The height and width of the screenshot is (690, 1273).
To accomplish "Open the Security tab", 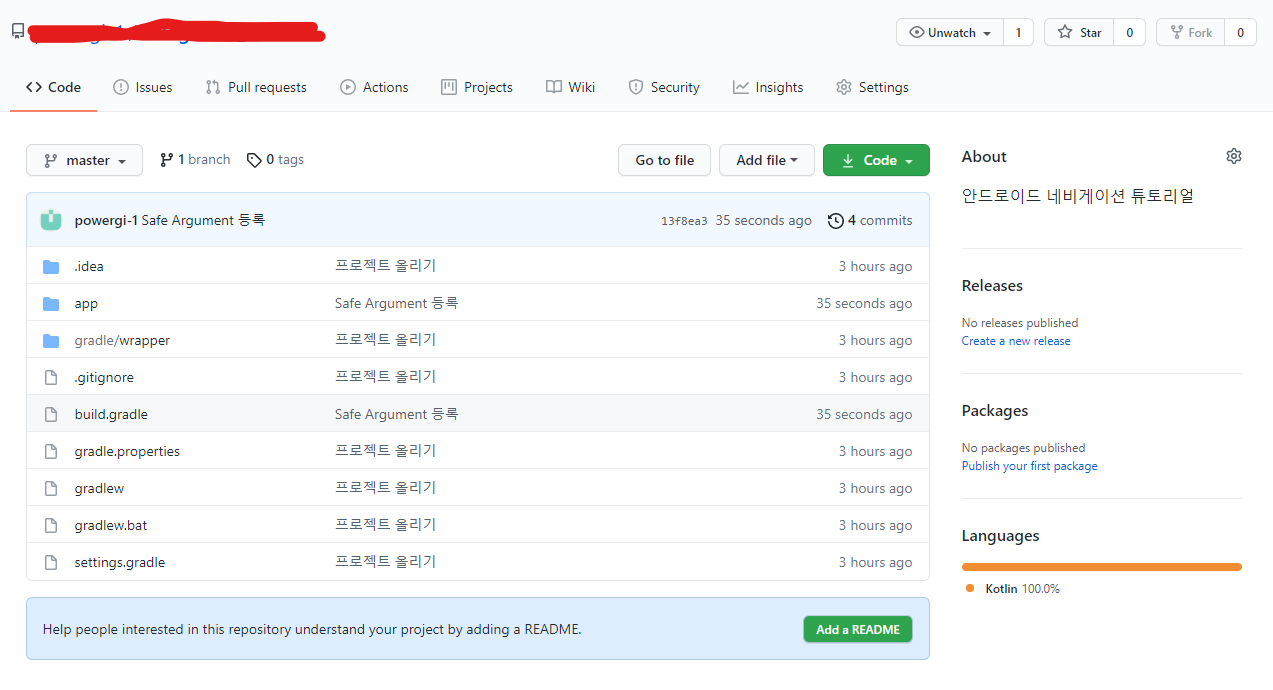I will [664, 87].
